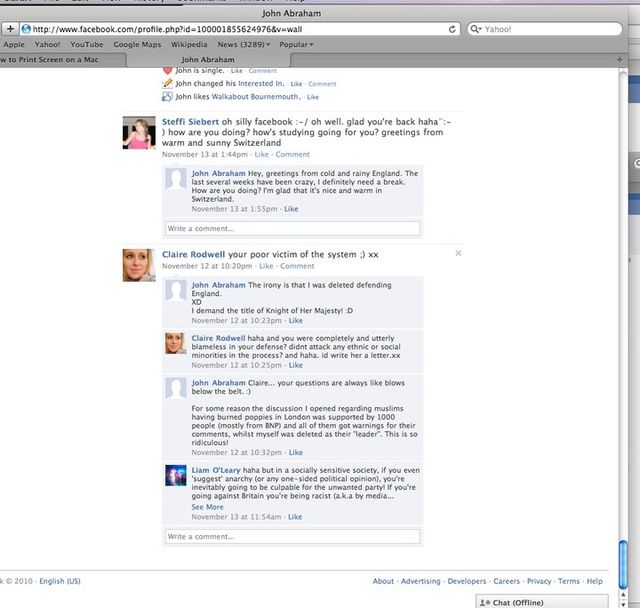
Task: Switch to the John Abraham tab
Action: (x=208, y=60)
